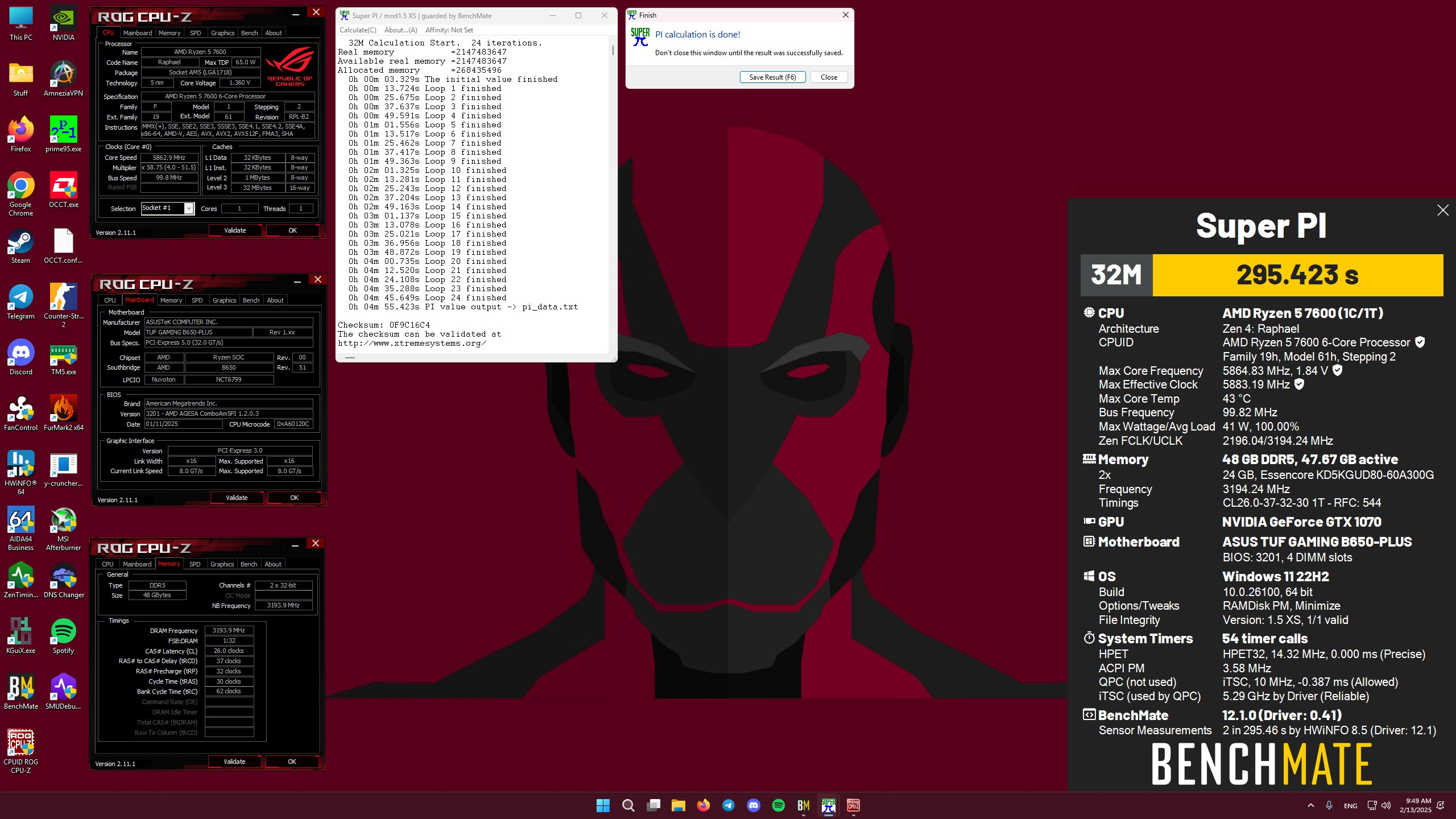Open About tab in Memory CPU-Z window
The width and height of the screenshot is (1456, 819).
(273, 564)
